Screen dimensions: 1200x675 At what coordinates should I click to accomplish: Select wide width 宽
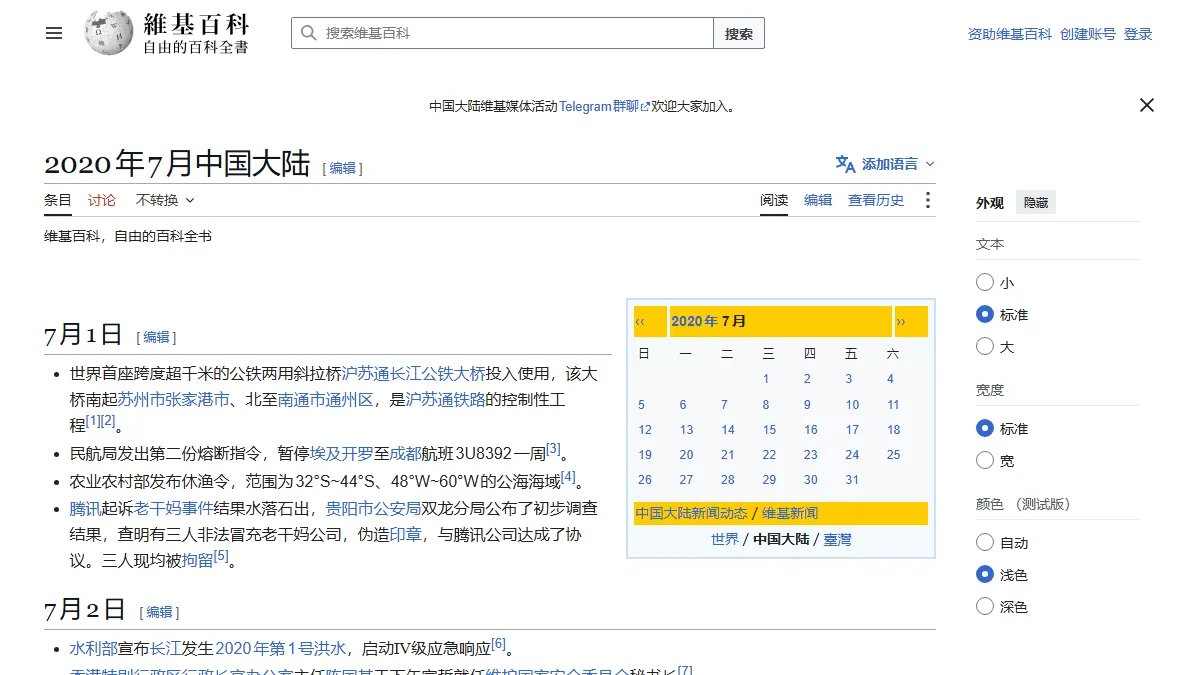click(985, 461)
